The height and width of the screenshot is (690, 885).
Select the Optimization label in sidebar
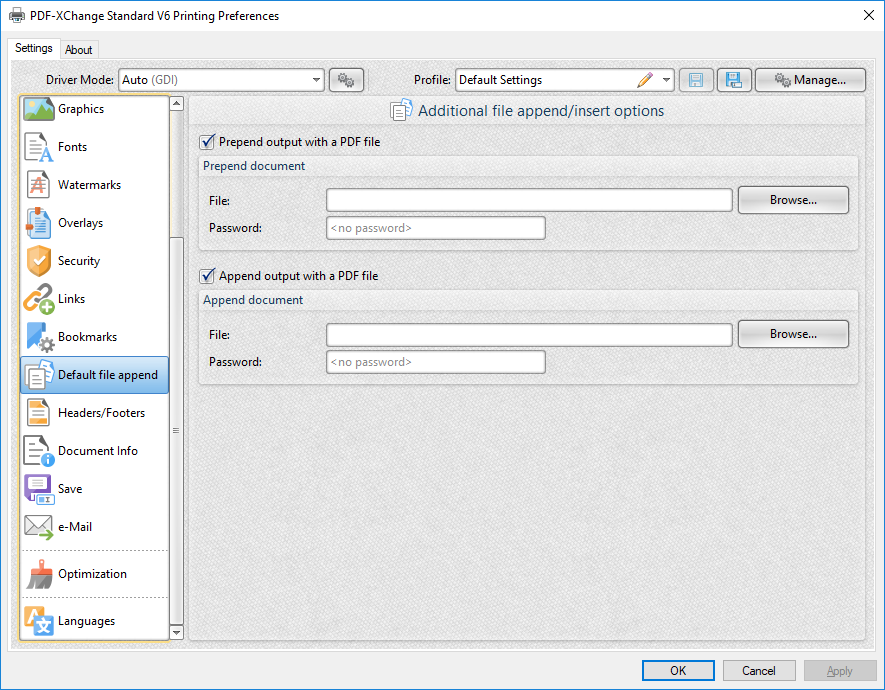(x=93, y=574)
